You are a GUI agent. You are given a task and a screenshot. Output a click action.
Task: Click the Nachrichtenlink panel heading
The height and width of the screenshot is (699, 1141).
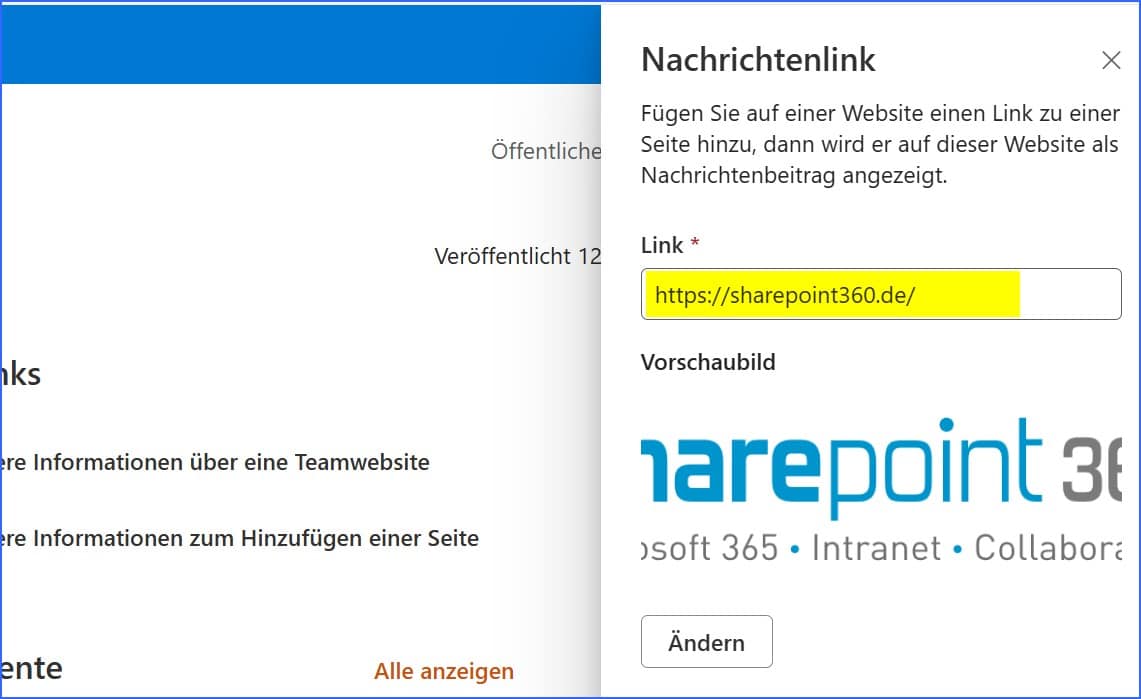pos(758,60)
